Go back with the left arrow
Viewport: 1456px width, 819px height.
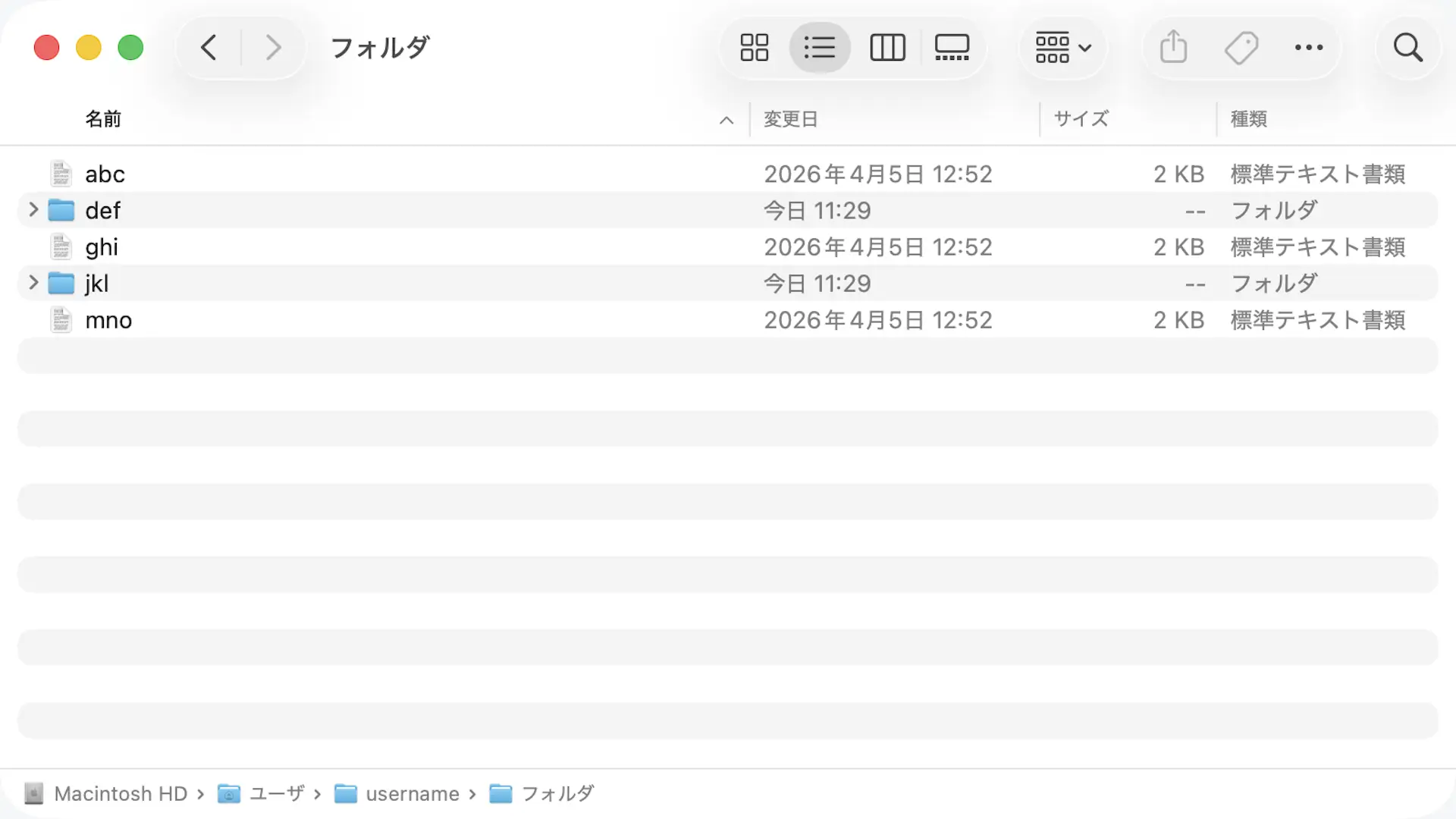(x=209, y=48)
